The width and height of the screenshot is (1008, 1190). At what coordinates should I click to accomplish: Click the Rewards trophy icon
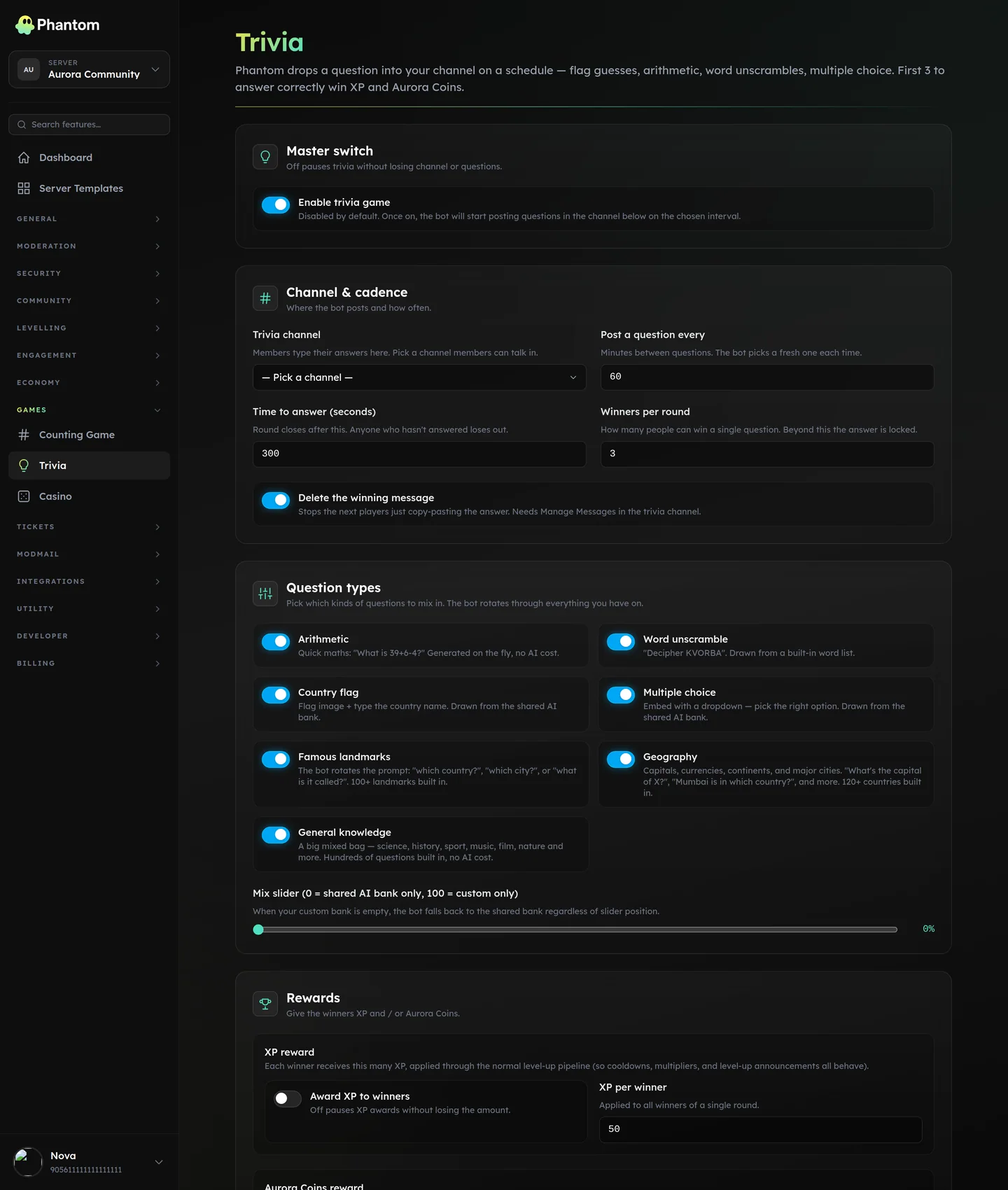coord(265,1004)
